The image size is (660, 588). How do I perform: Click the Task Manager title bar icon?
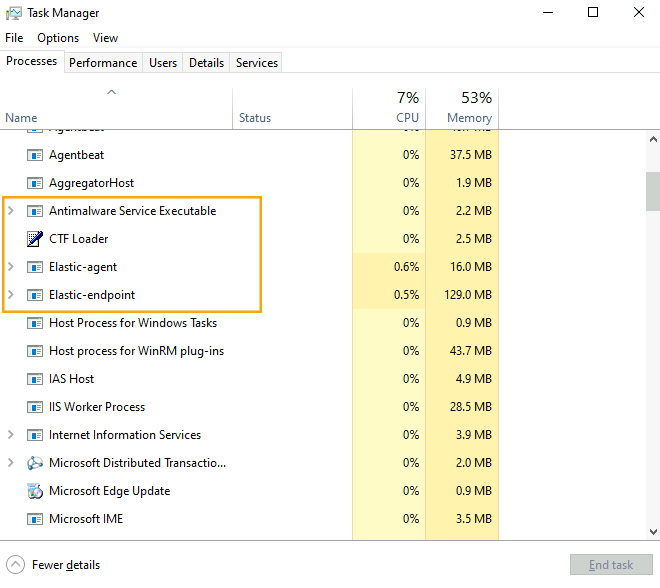13,13
